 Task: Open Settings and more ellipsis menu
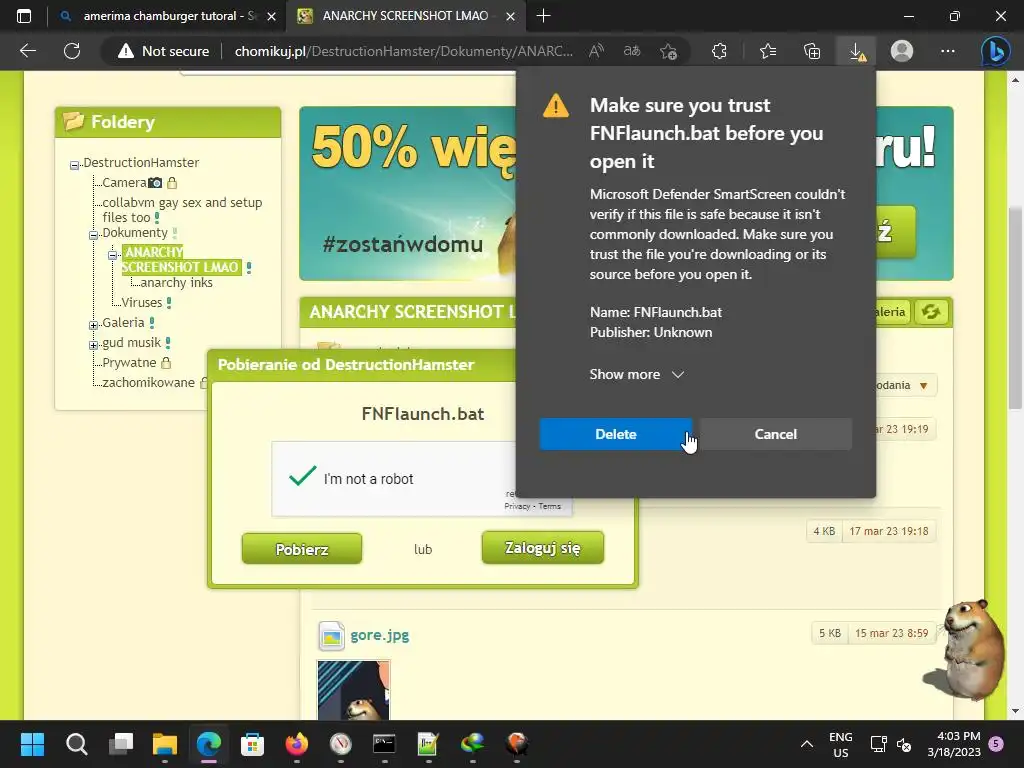click(948, 51)
